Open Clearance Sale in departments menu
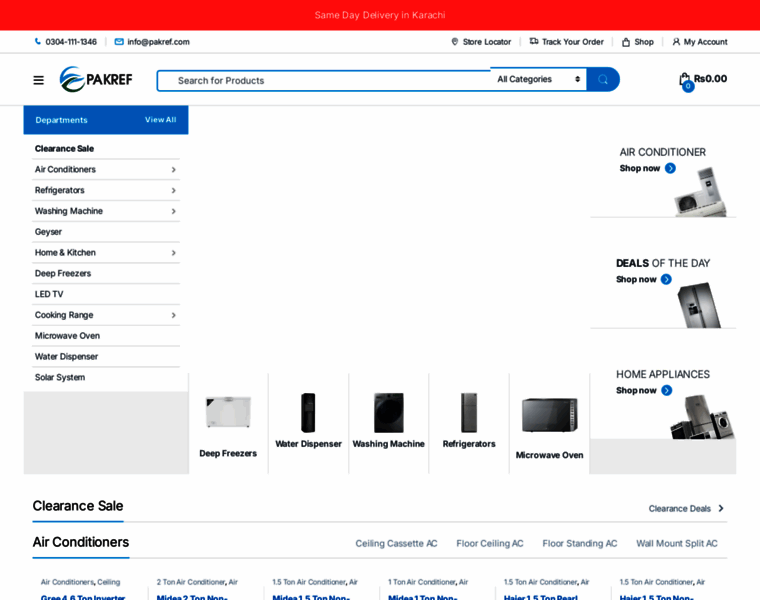This screenshot has height=600, width=760. tap(64, 149)
